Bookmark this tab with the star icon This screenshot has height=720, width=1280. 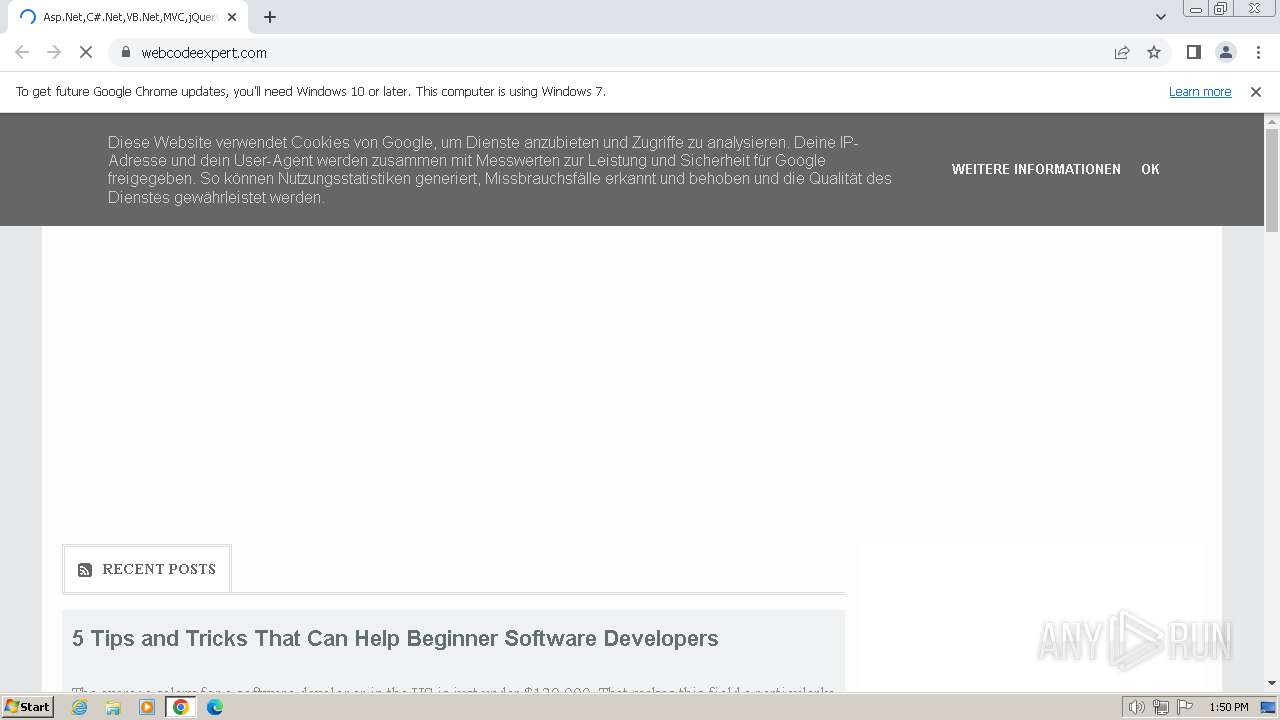click(x=1154, y=52)
